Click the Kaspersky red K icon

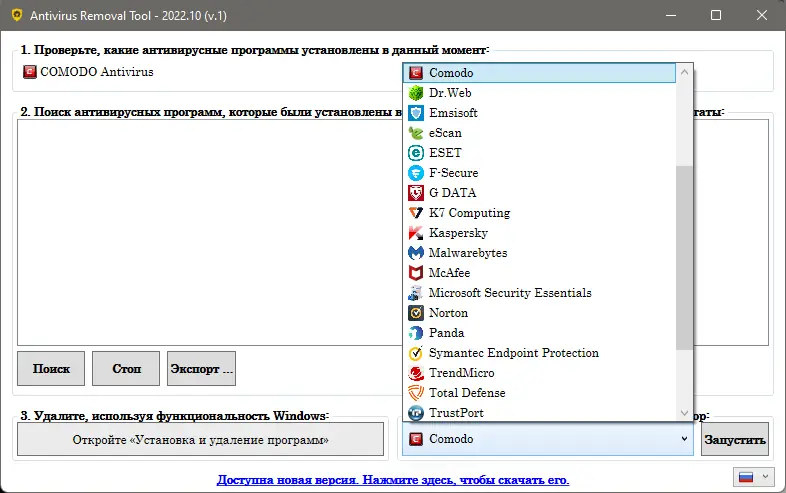pyautogui.click(x=416, y=233)
